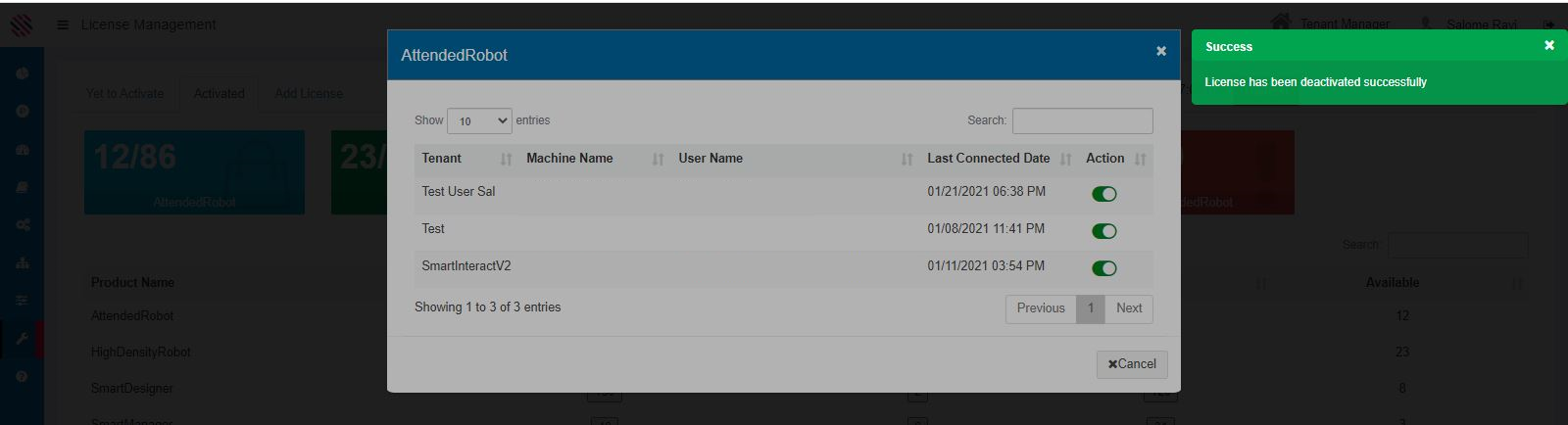Click the logout icon at top right

(x=1548, y=24)
